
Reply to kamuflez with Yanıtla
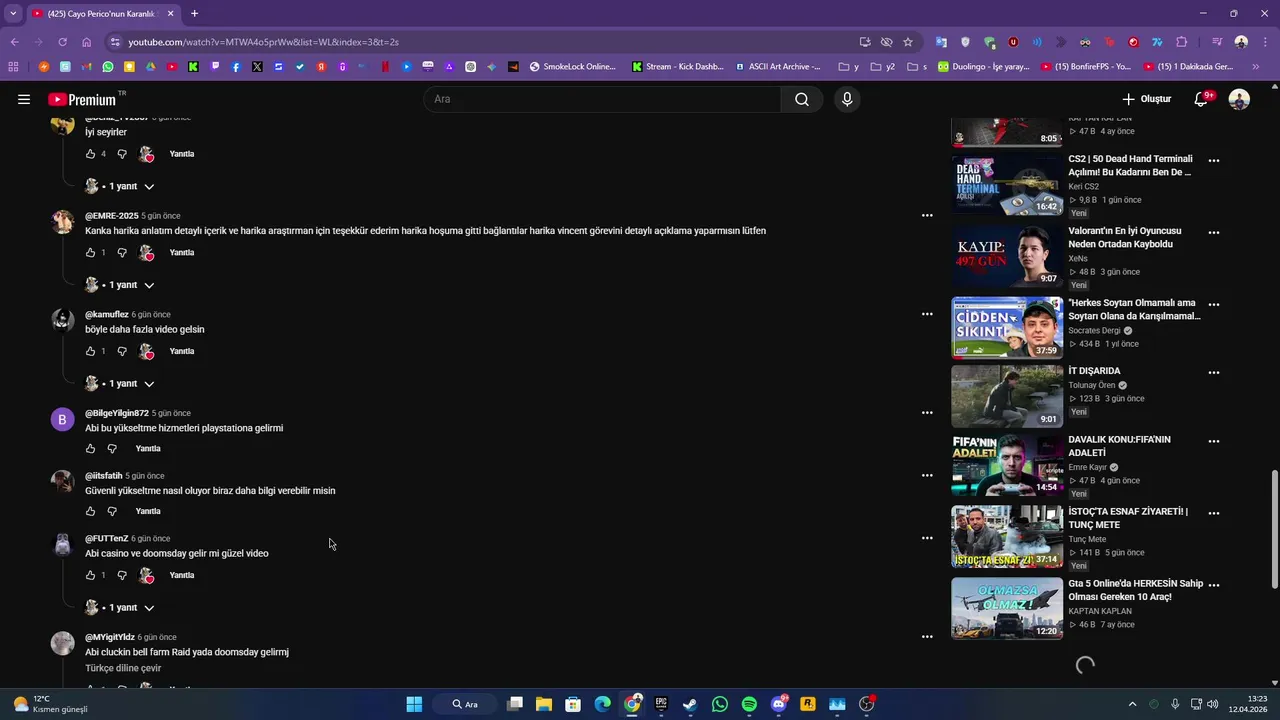(x=182, y=351)
